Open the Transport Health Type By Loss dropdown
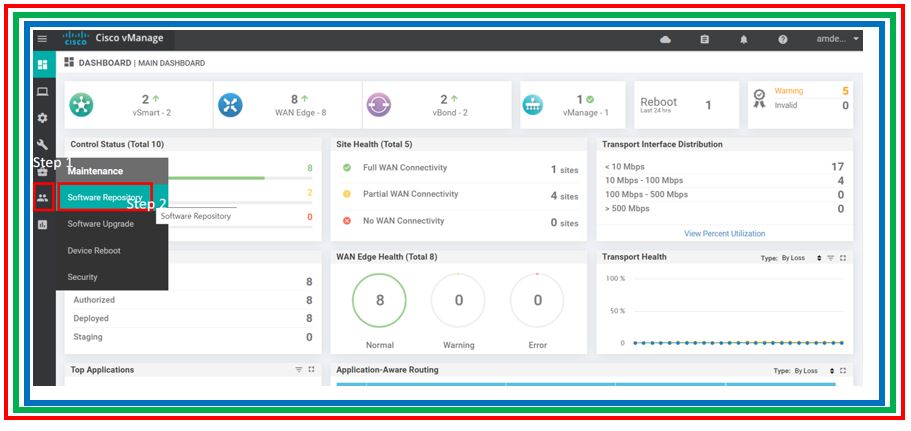 point(796,258)
